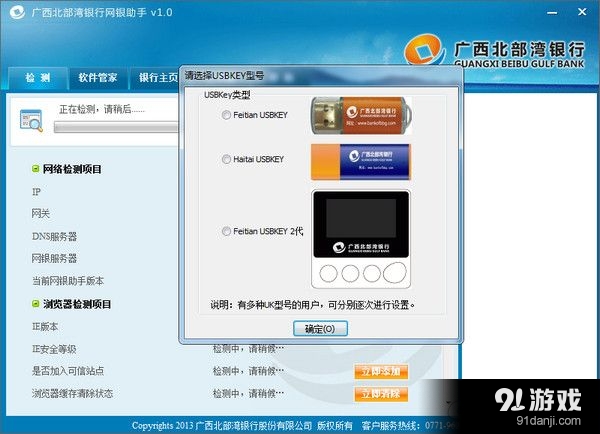This screenshot has width=600, height=434.
Task: Close the 网银助手 window
Action: click(x=582, y=12)
